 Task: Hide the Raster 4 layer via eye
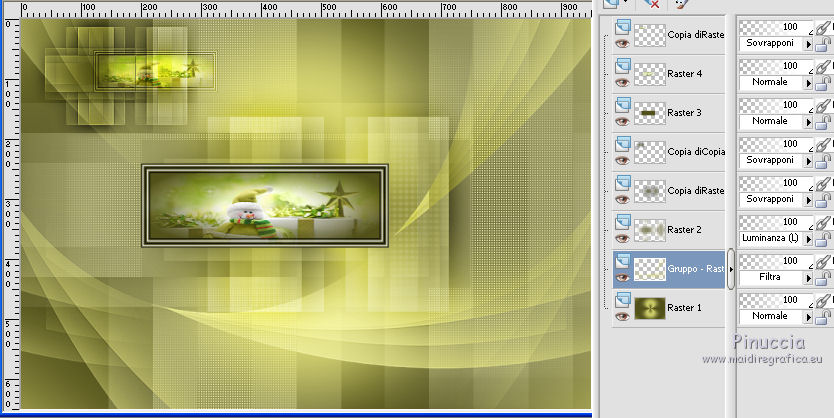[x=622, y=82]
